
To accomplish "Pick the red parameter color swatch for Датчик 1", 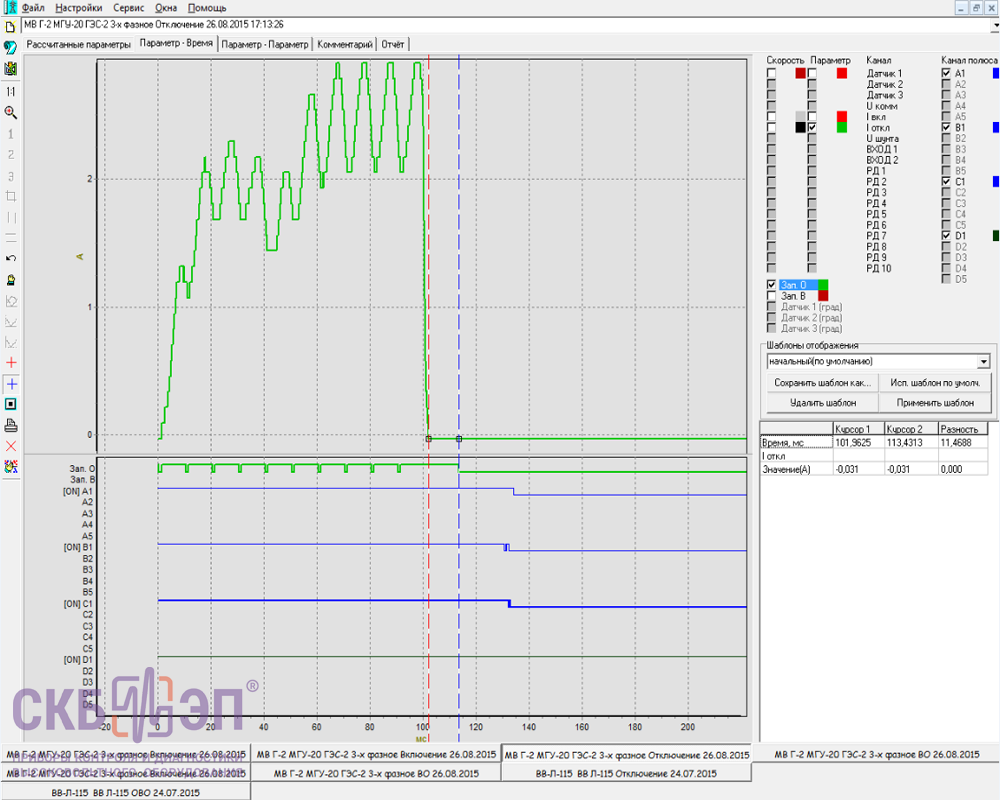I will [x=842, y=73].
